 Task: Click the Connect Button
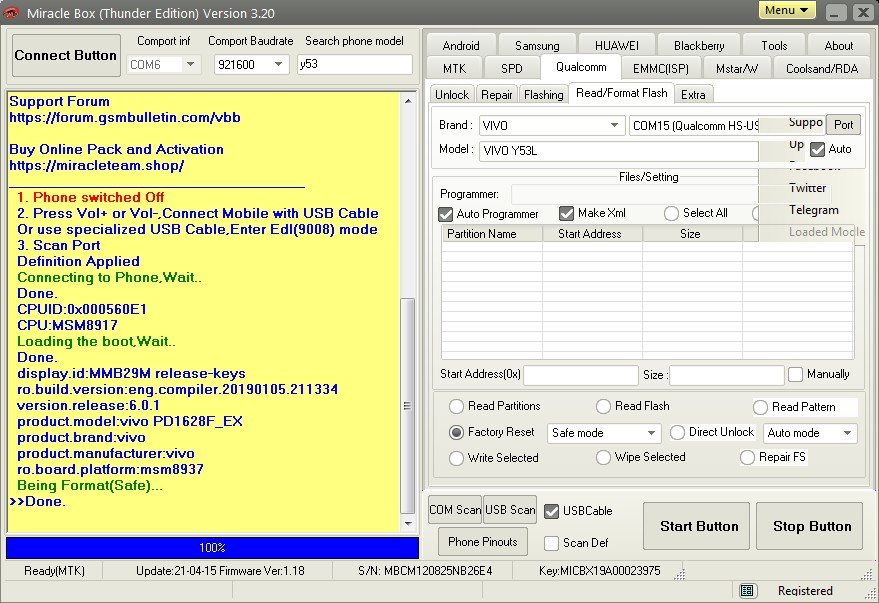coord(66,55)
